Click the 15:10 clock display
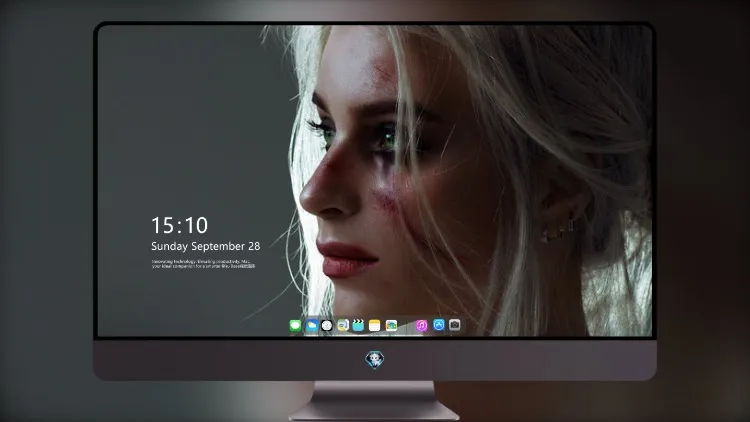750x422 pixels. pyautogui.click(x=179, y=225)
